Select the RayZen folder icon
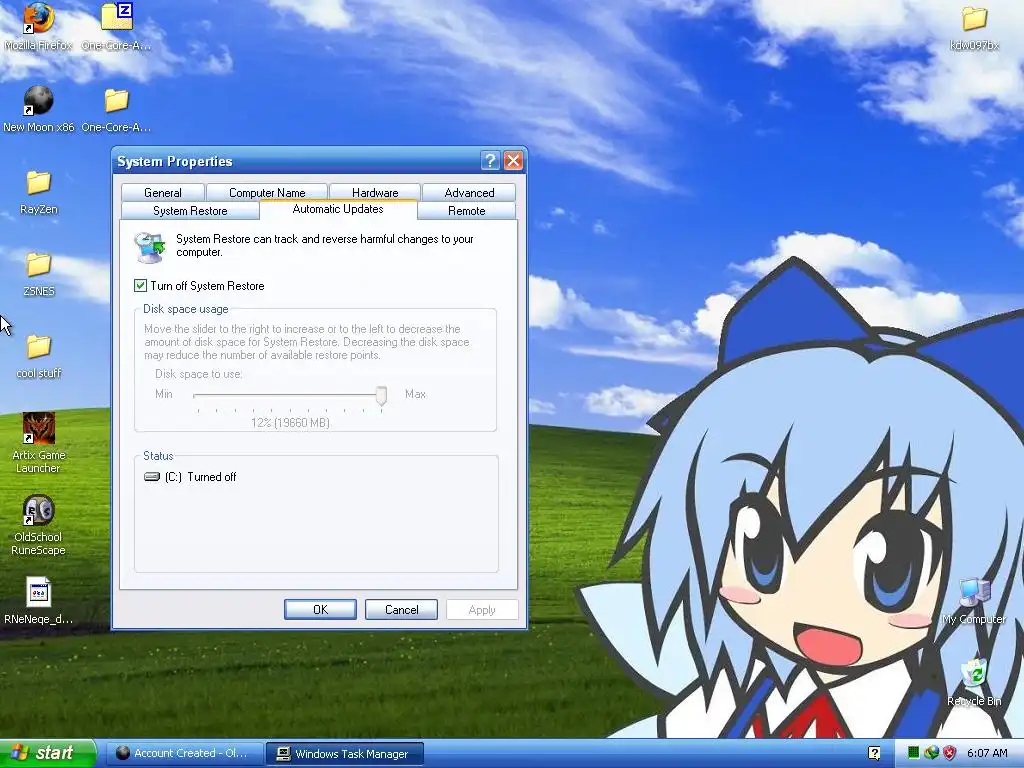Image resolution: width=1024 pixels, height=768 pixels. click(x=39, y=183)
